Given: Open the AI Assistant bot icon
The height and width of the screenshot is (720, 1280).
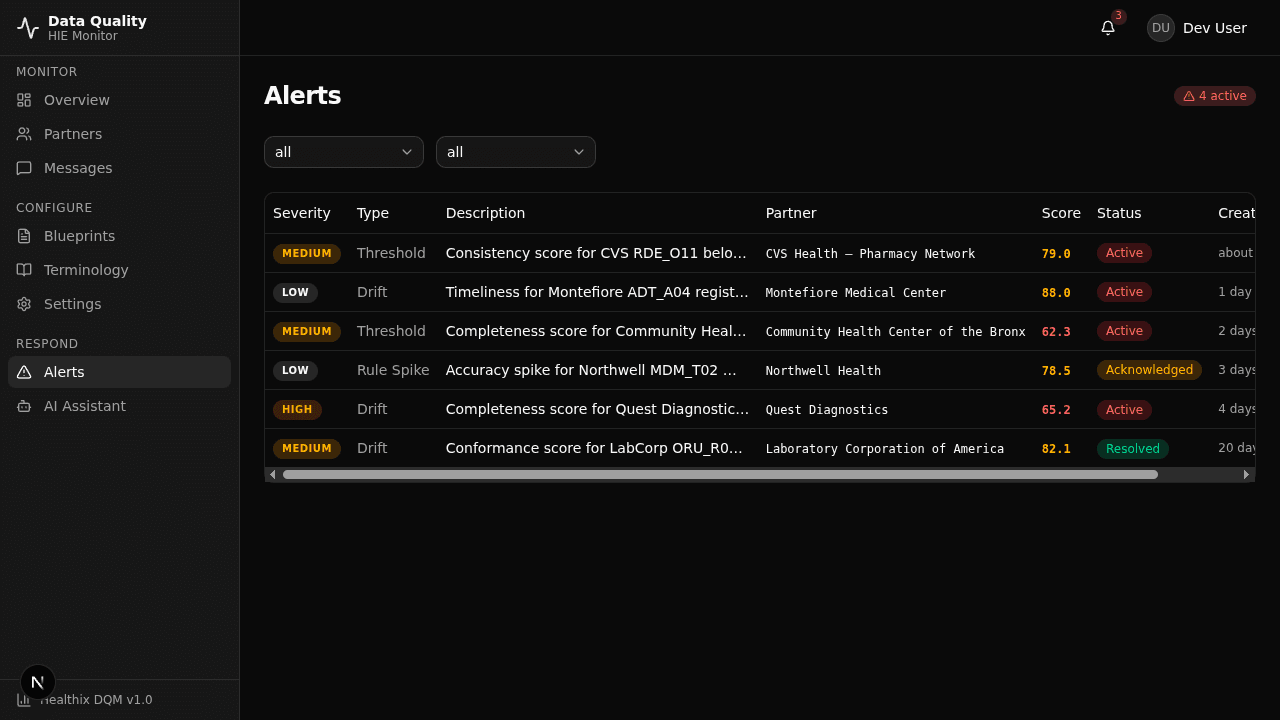Looking at the screenshot, I should (x=24, y=406).
